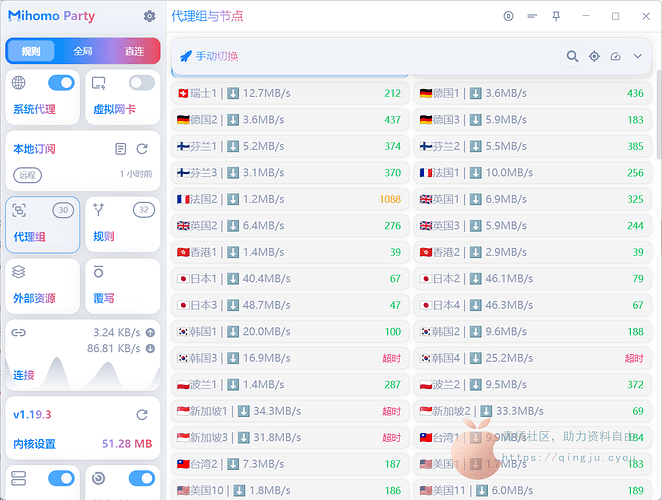The width and height of the screenshot is (662, 500).
Task: Click the 远程 tag chip
Action: click(27, 175)
